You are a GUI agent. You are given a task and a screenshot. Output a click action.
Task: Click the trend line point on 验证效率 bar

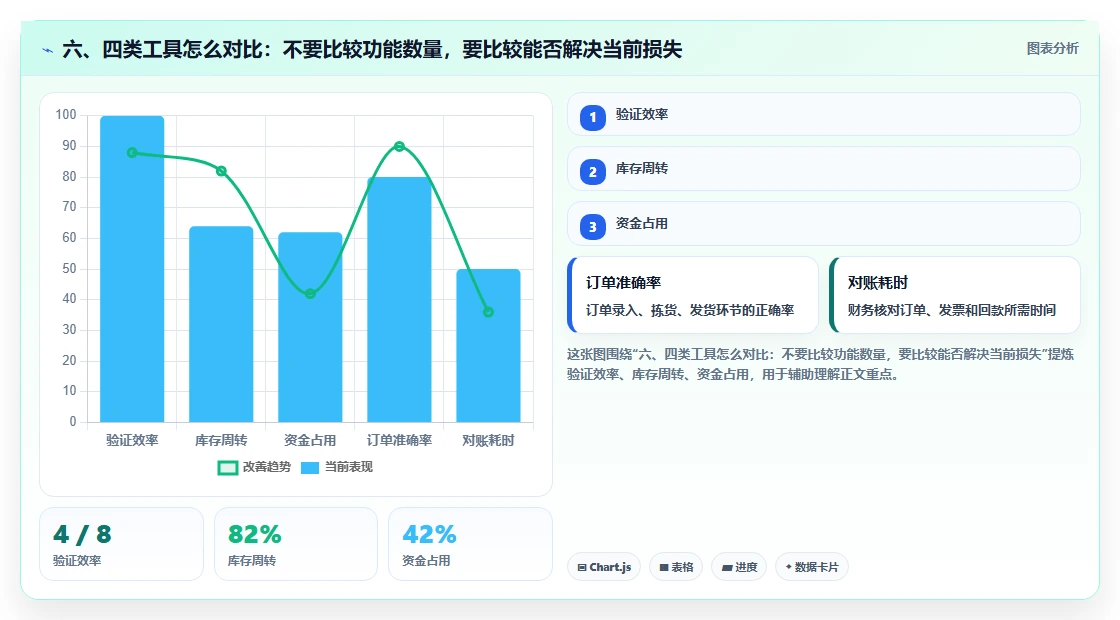(x=132, y=153)
